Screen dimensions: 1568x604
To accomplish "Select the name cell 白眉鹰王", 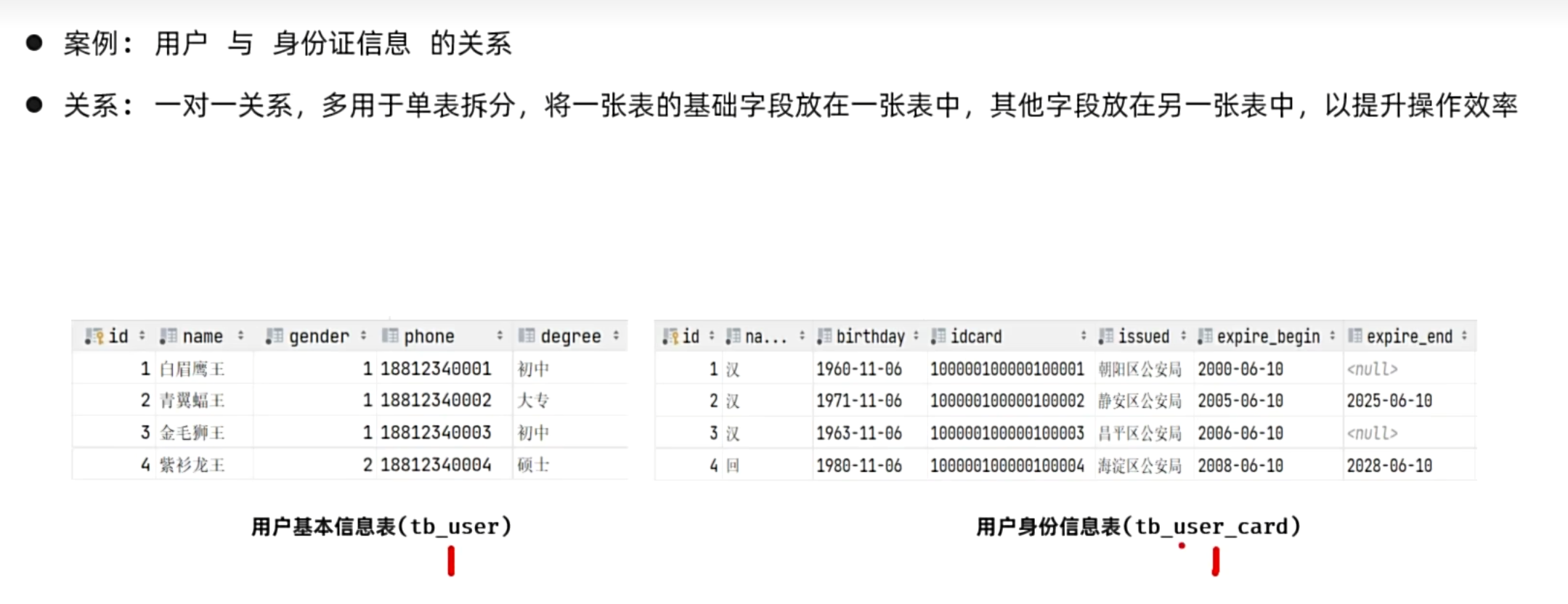I will click(x=192, y=369).
